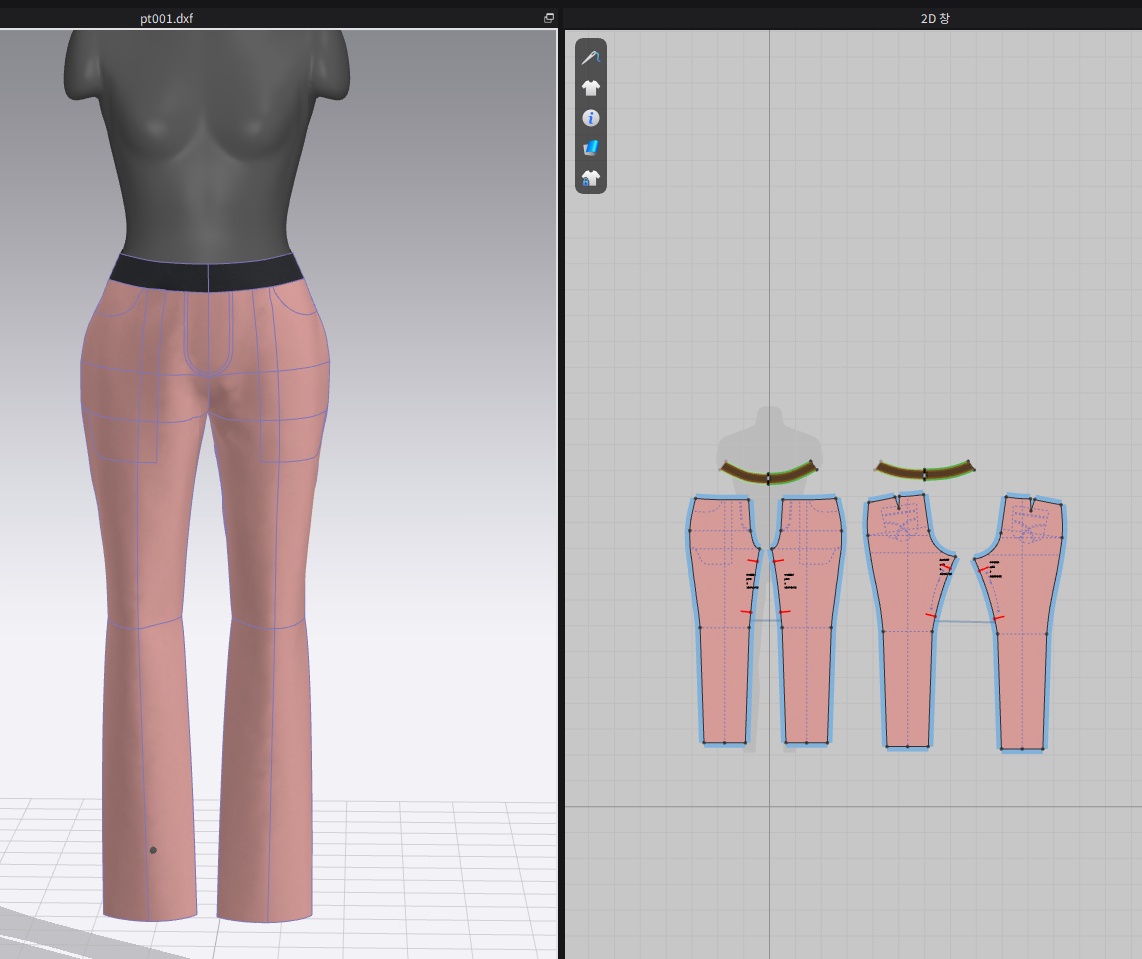Select the 2D 창 window title
This screenshot has height=959, width=1142.
coord(936,18)
